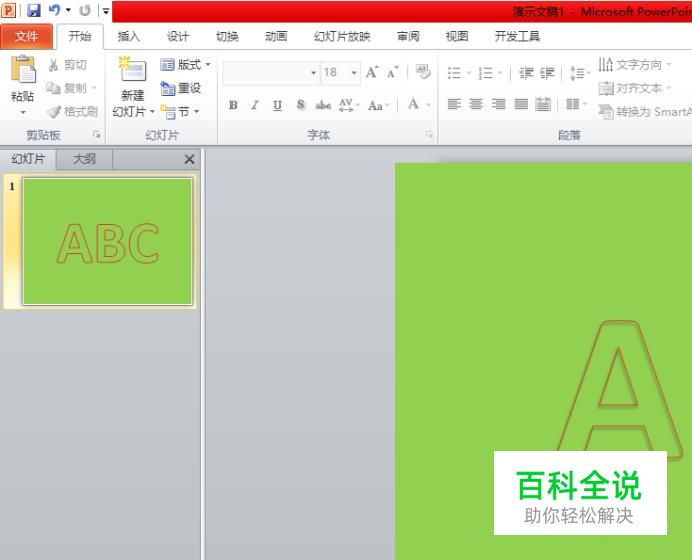The width and height of the screenshot is (692, 560).
Task: Click the PowerPoint application icon
Action: coord(8,10)
